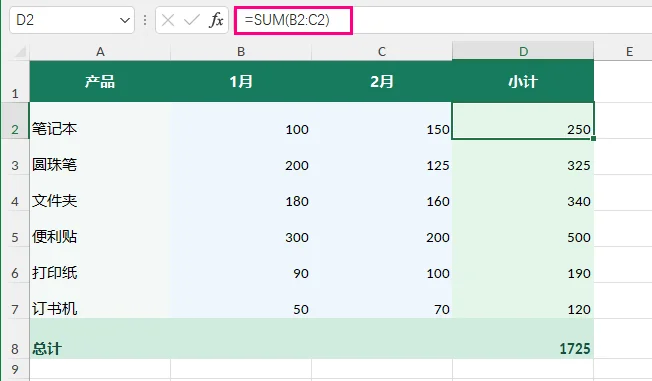Click the 1月 value 180 for 文件夹

tap(241, 193)
